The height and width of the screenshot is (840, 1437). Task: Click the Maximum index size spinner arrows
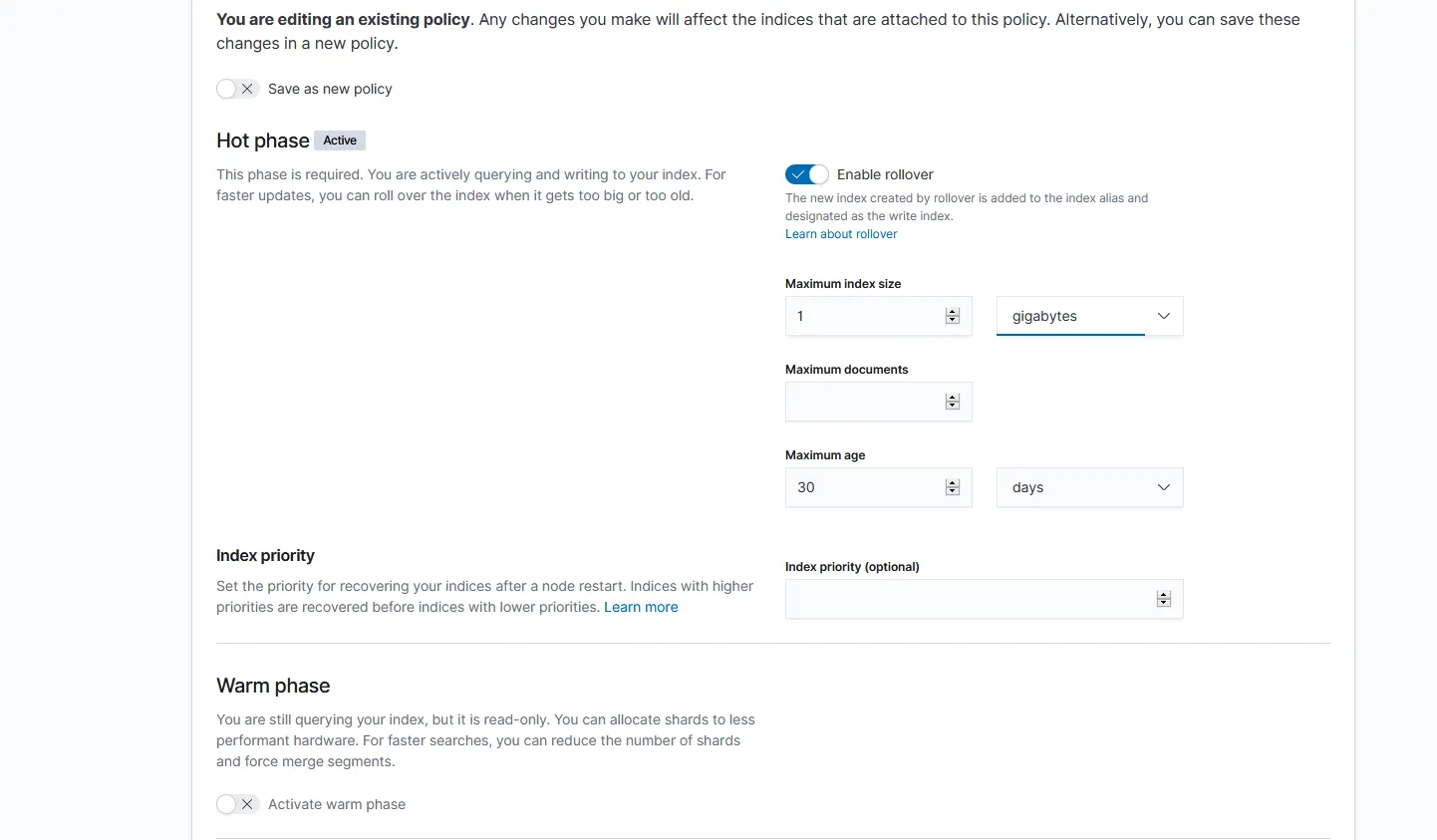[x=953, y=316]
